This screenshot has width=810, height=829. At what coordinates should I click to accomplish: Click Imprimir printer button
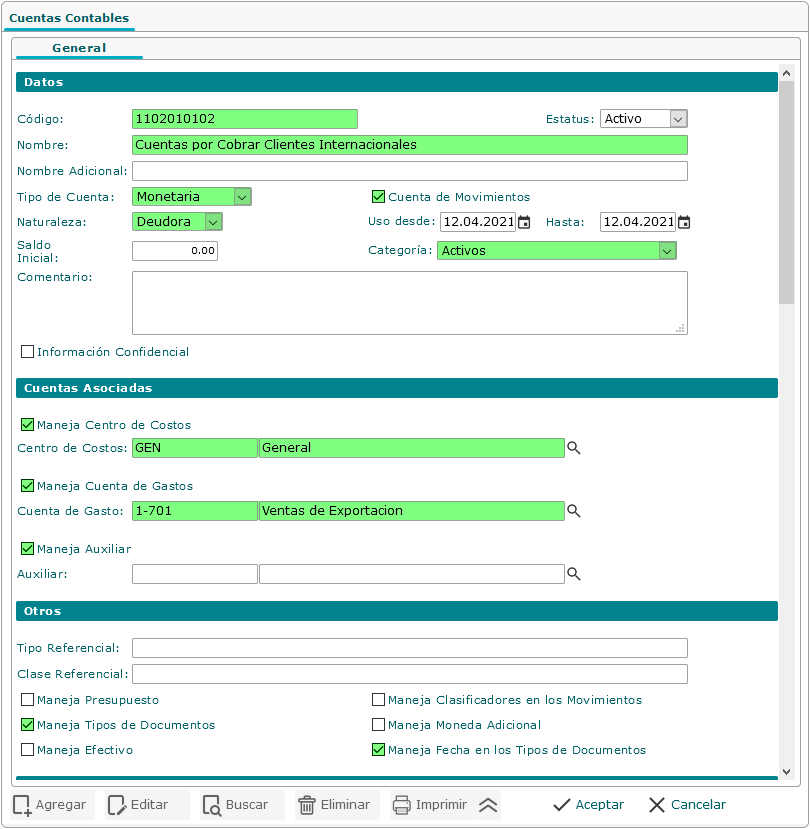[430, 805]
